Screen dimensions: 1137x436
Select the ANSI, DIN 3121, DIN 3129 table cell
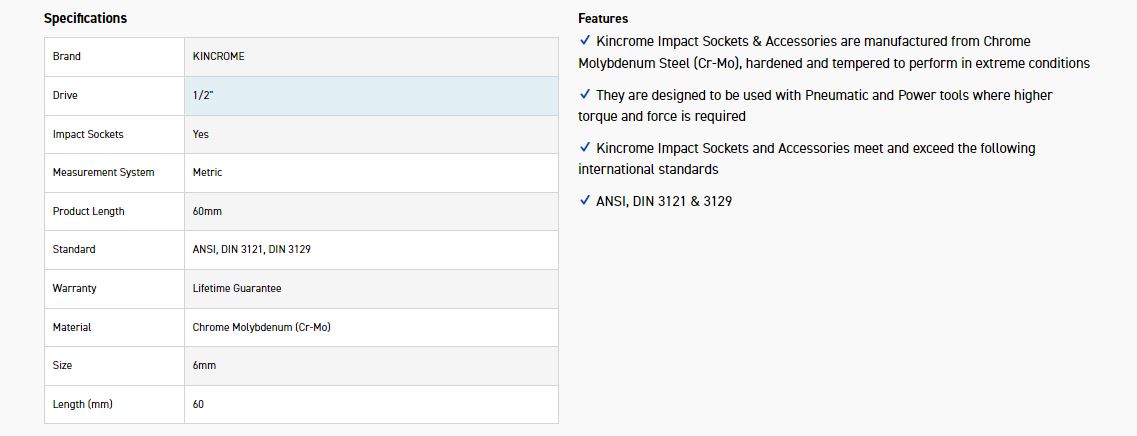251,250
